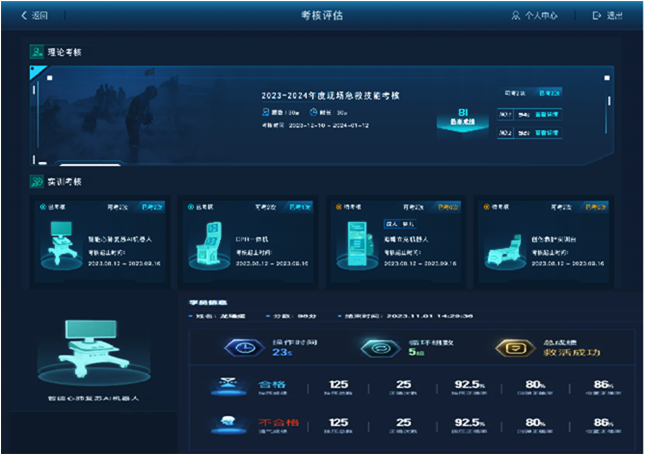This screenshot has width=645, height=455.
Task: Click the 实训考核 section icon
Action: pyautogui.click(x=36, y=182)
